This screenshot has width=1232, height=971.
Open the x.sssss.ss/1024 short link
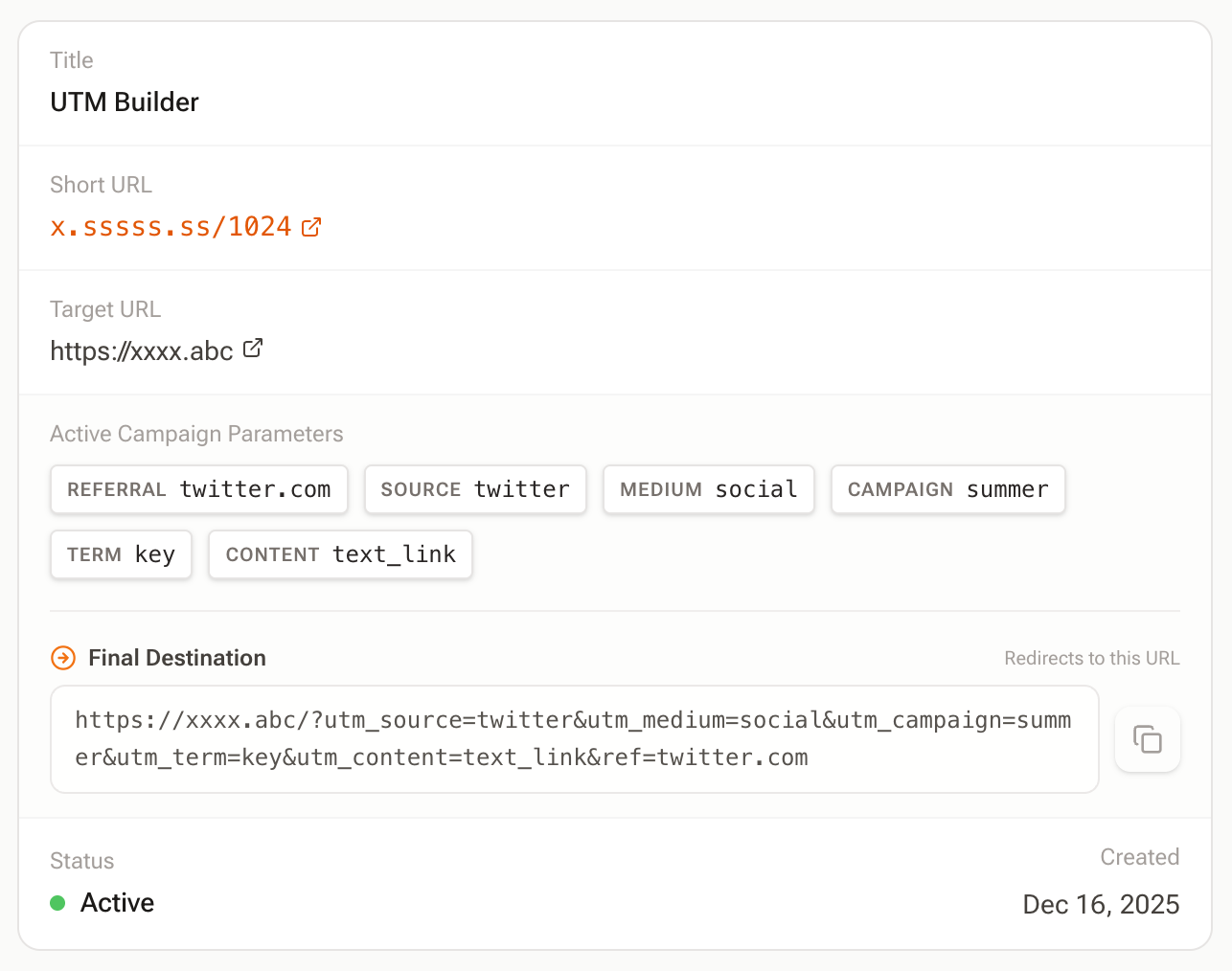pos(171,227)
